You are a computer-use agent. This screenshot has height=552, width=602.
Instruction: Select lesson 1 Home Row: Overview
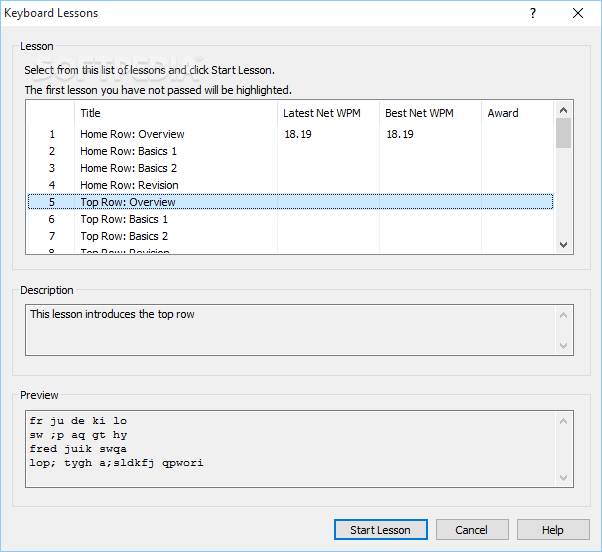tap(290, 134)
